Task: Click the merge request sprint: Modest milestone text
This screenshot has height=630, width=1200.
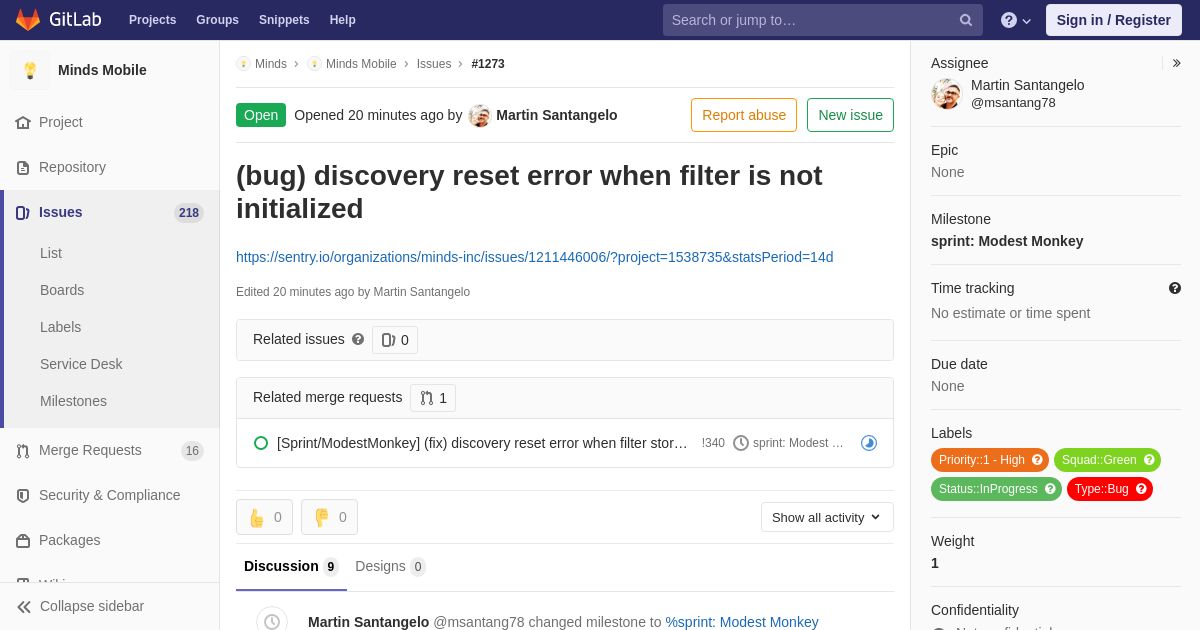Action: (x=798, y=443)
